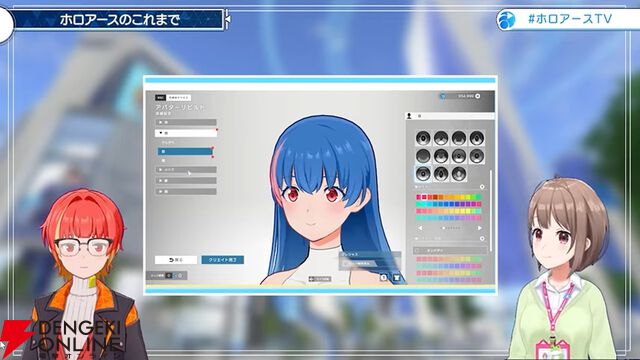Viewport: 640px width, 360px height.
Task: Toggle the view mode switch at bottom-left
Action: pyautogui.click(x=174, y=276)
